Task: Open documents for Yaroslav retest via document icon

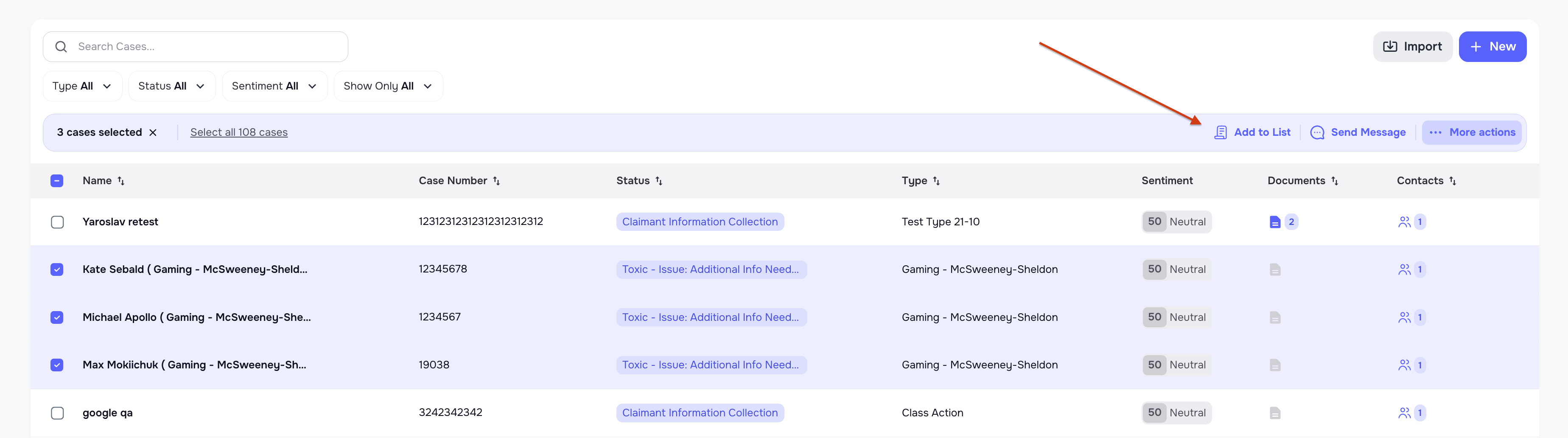Action: pyautogui.click(x=1275, y=222)
